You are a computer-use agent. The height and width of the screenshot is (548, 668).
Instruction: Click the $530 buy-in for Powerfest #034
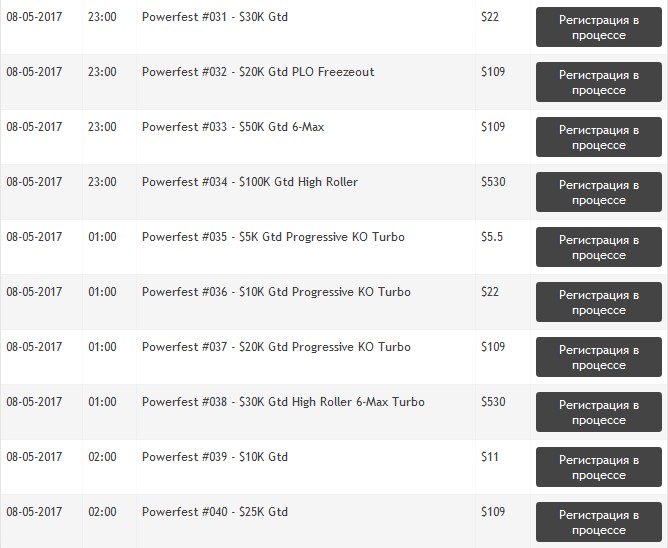pos(493,182)
